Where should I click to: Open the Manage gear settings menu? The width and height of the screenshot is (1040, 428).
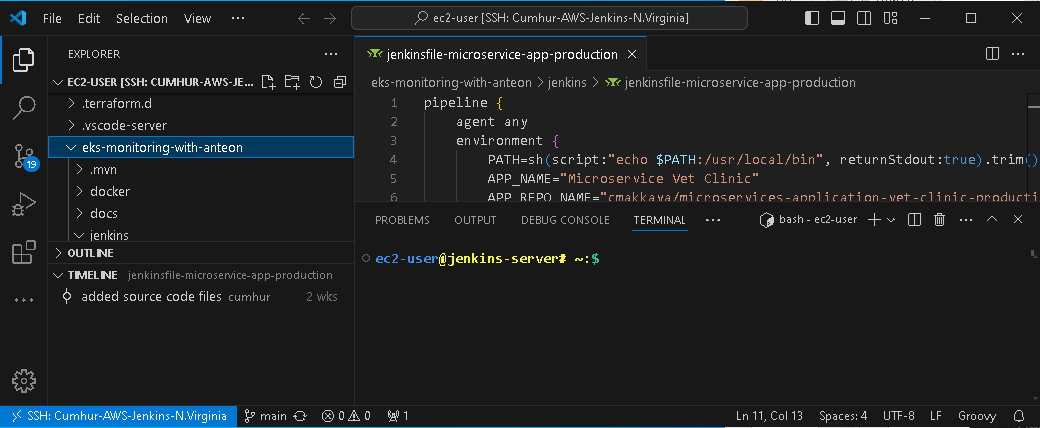point(24,381)
